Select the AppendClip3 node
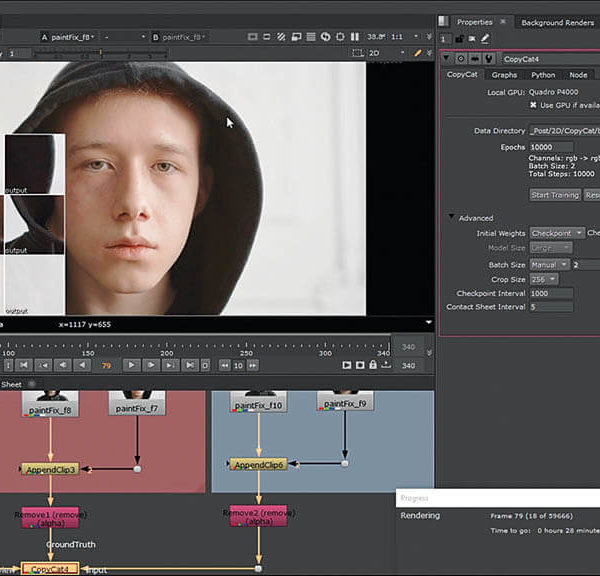600x576 pixels. tap(50, 469)
